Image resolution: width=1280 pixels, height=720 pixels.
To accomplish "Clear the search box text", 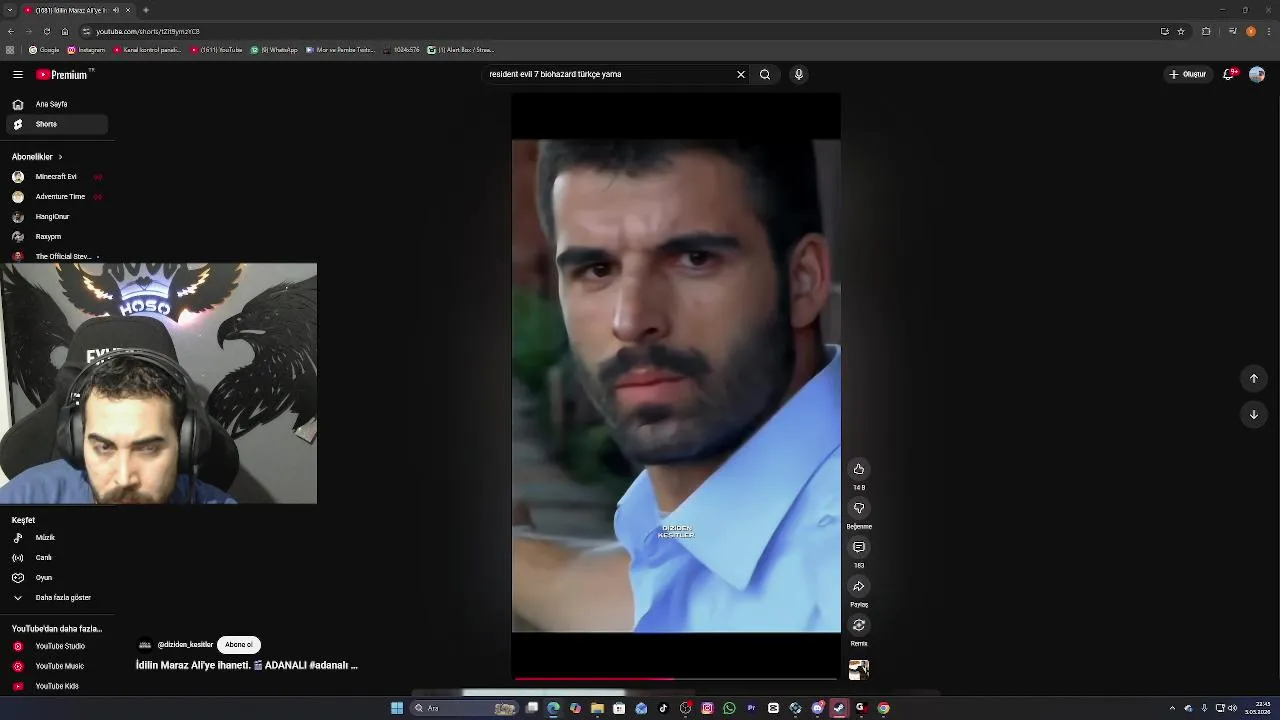I will (x=741, y=74).
